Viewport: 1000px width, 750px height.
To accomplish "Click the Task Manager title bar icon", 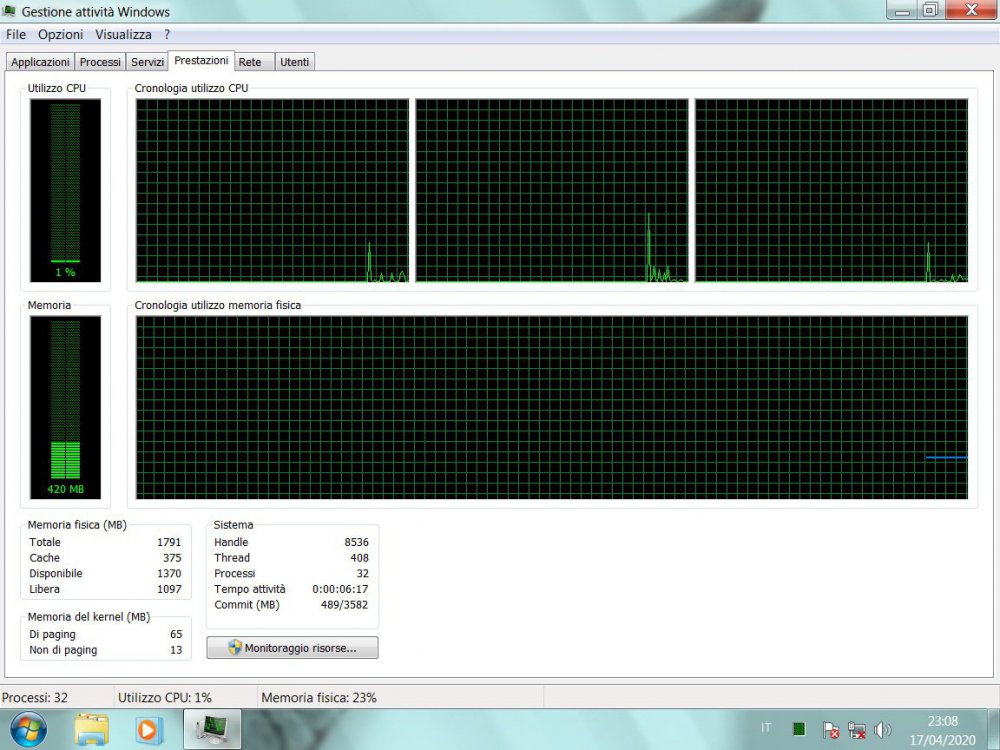I will (10, 12).
